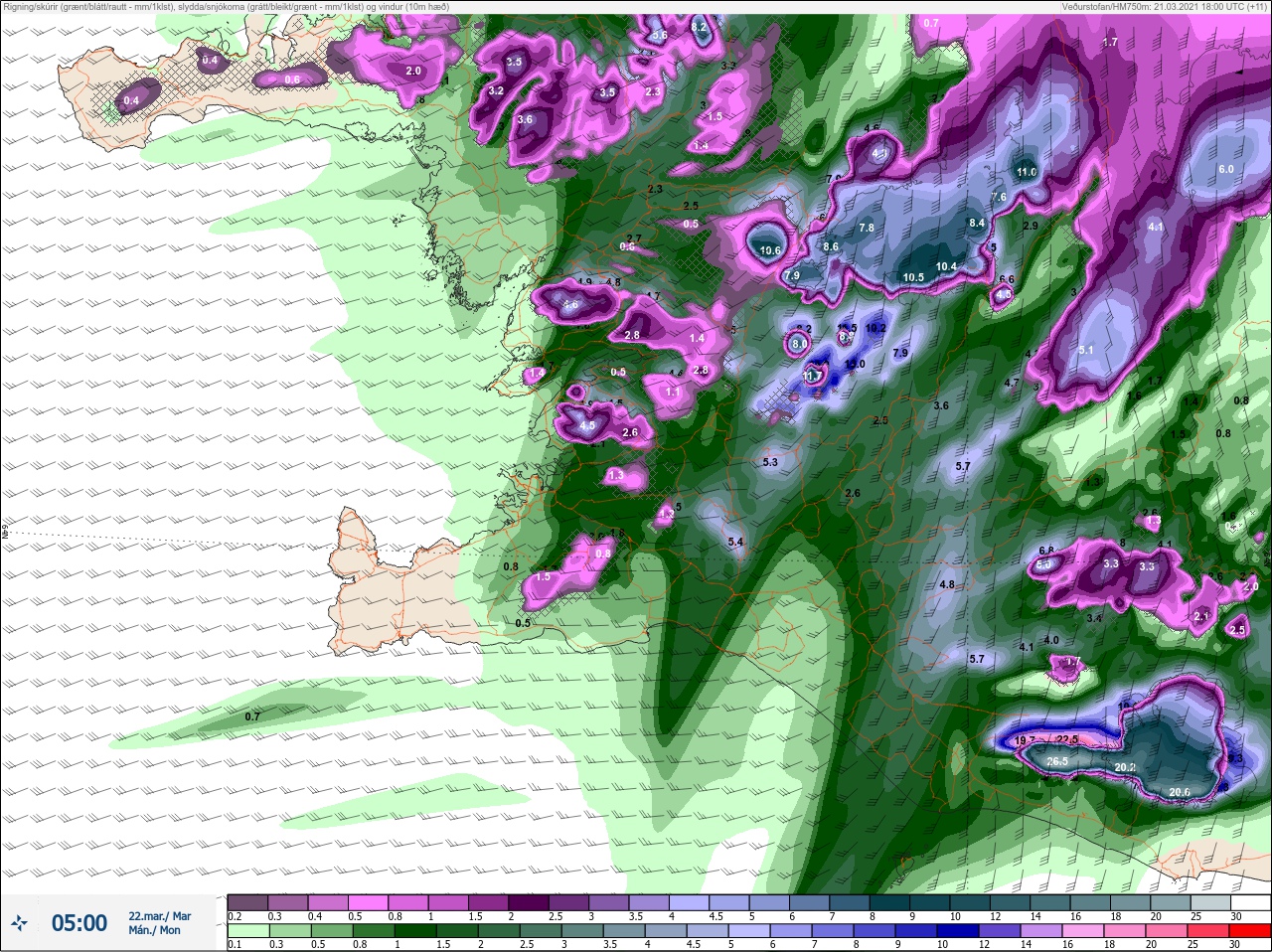The image size is (1272, 952).
Task: Click the 10.4 precipitation value on the map
Action: pyautogui.click(x=946, y=266)
